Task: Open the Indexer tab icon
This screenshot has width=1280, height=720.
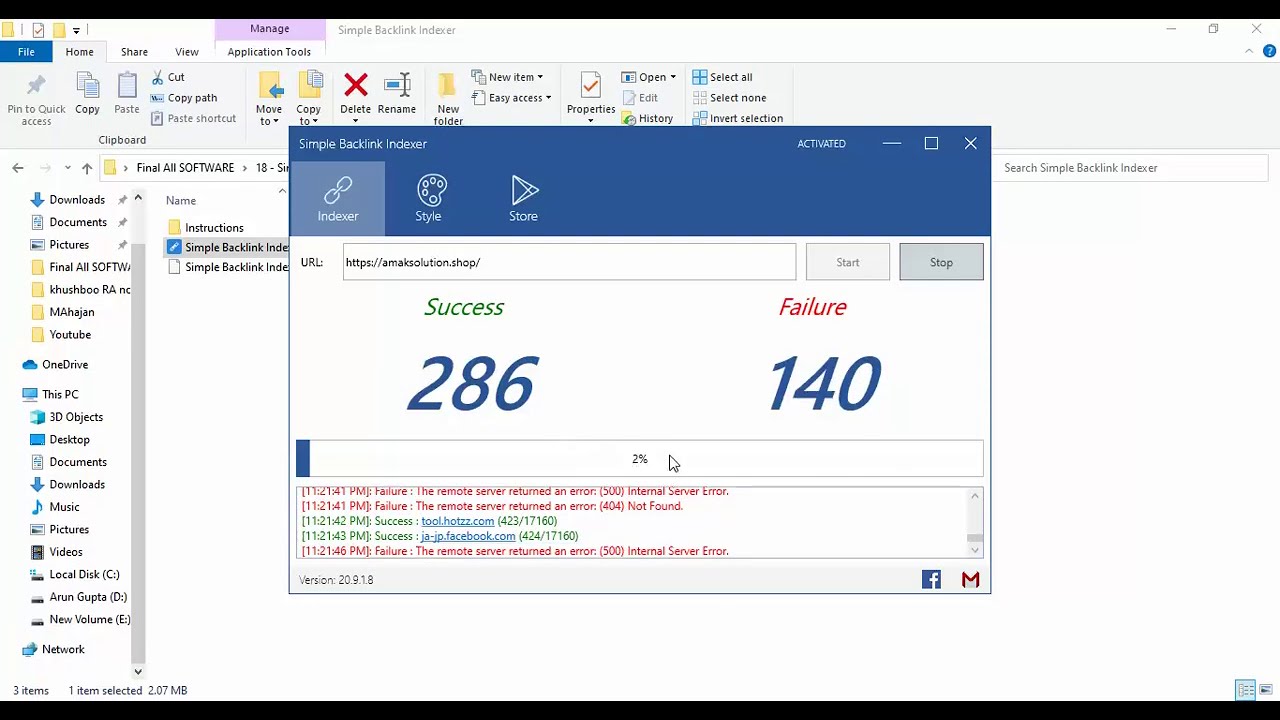Action: point(338,198)
